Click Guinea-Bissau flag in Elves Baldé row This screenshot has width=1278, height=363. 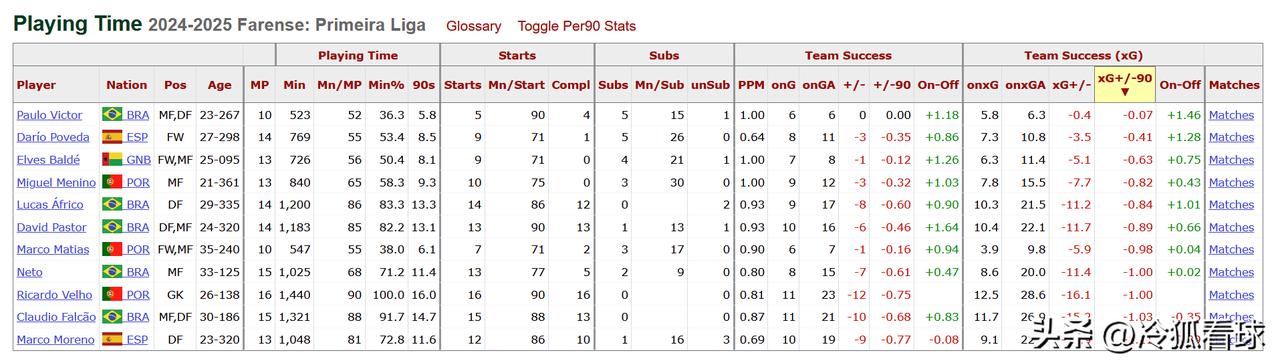pyautogui.click(x=112, y=160)
